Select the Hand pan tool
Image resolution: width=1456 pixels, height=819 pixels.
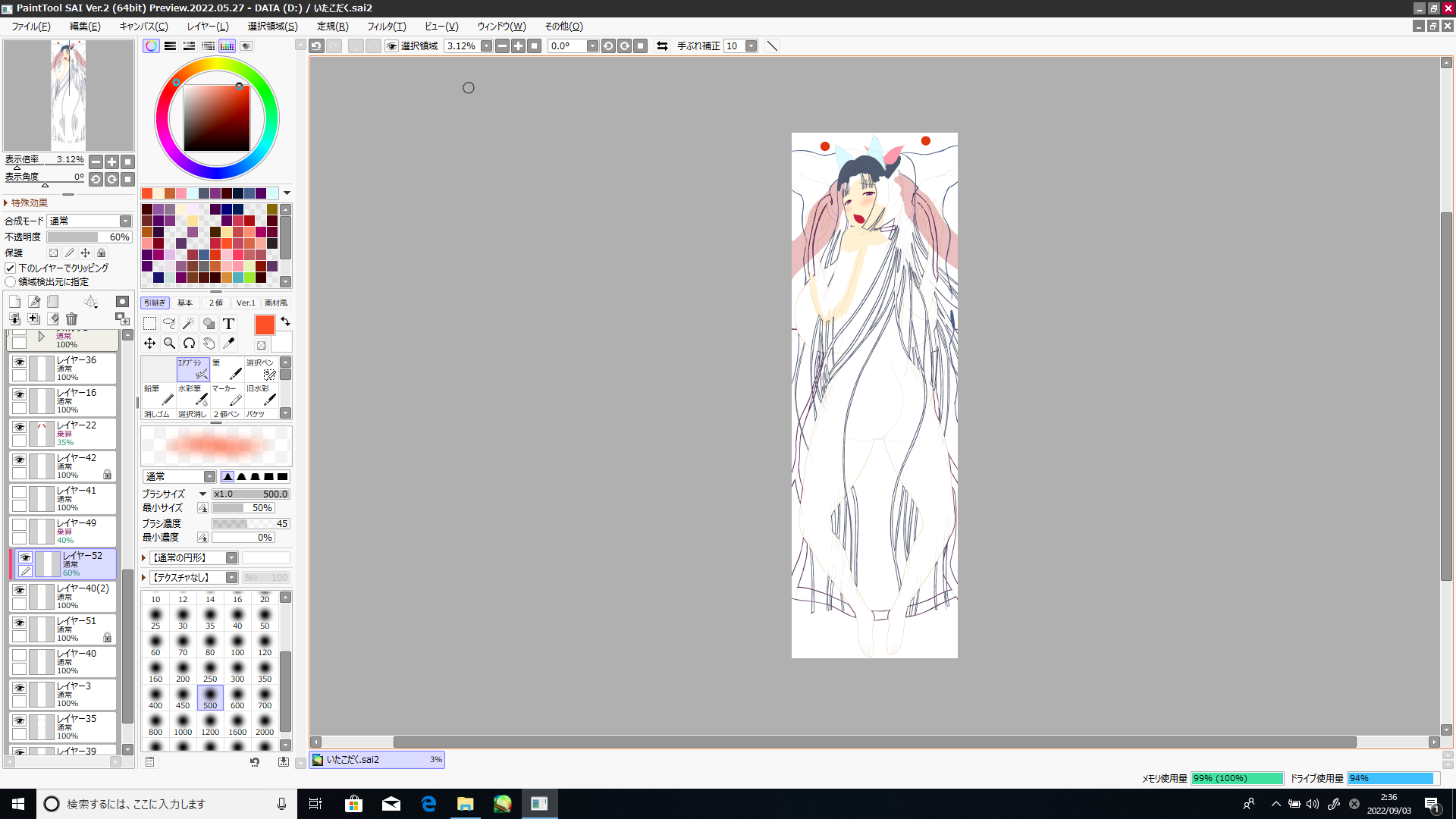[x=209, y=344]
